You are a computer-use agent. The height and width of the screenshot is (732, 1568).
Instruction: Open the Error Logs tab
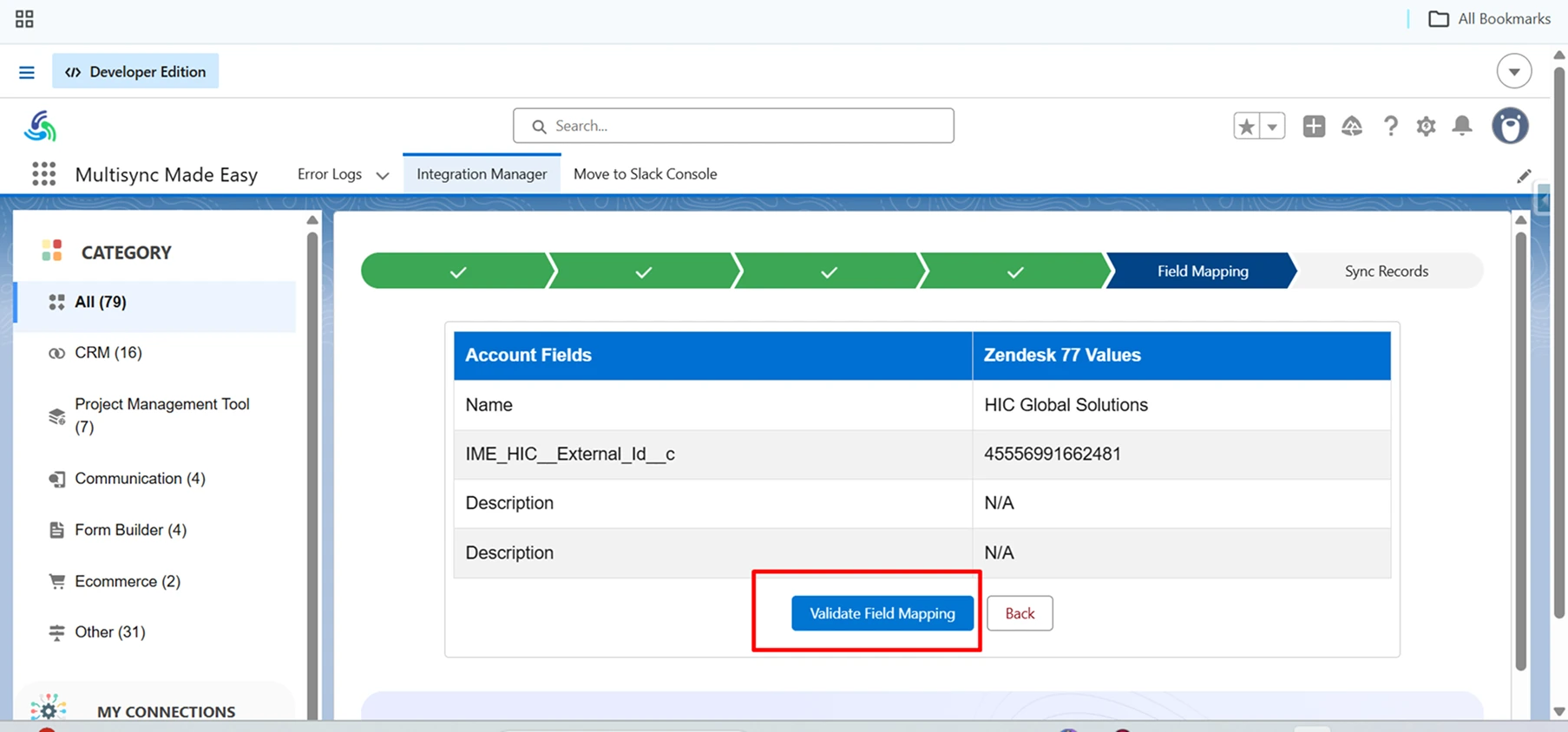tap(330, 174)
